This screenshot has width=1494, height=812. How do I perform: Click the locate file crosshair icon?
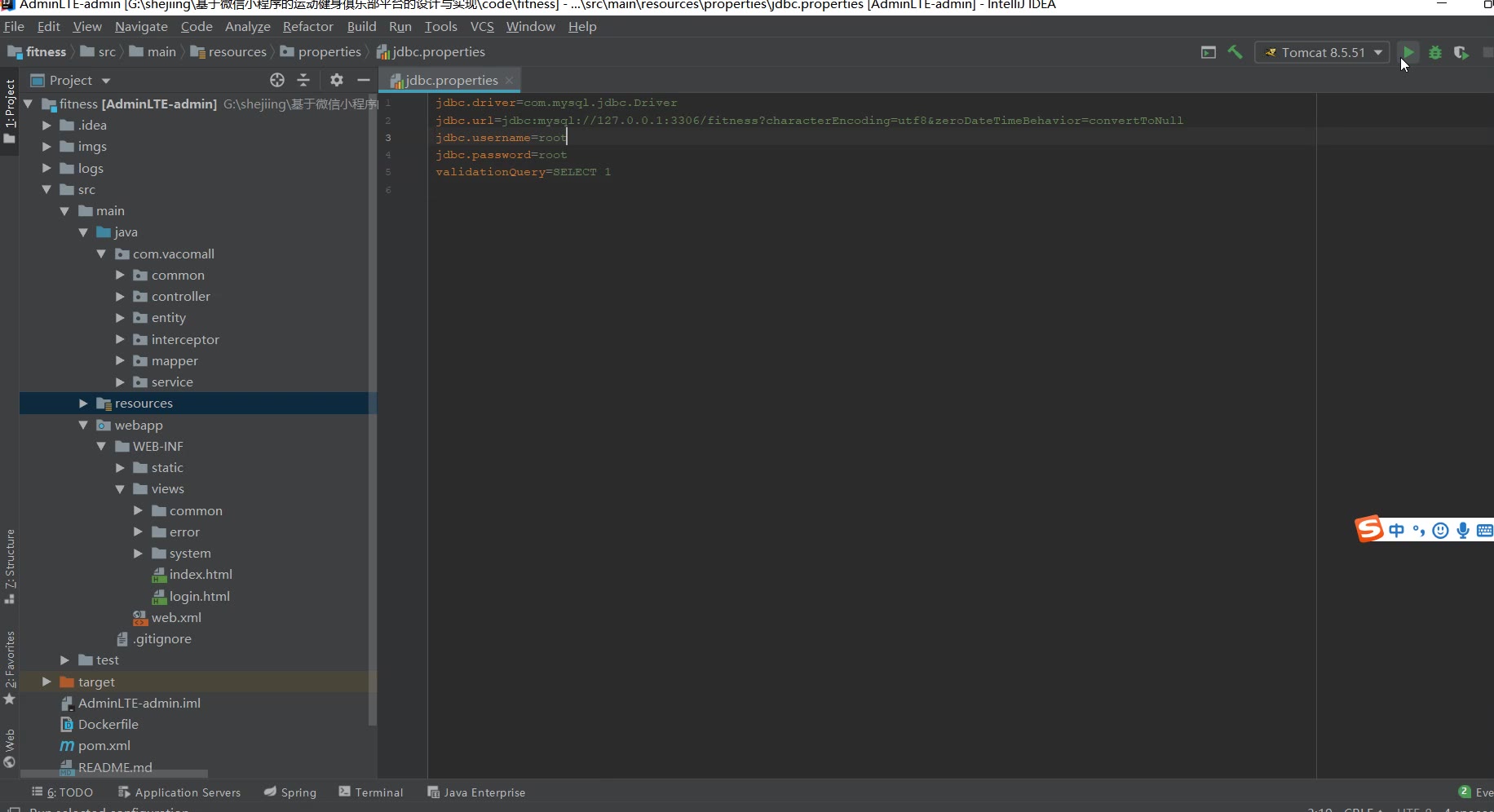(277, 80)
